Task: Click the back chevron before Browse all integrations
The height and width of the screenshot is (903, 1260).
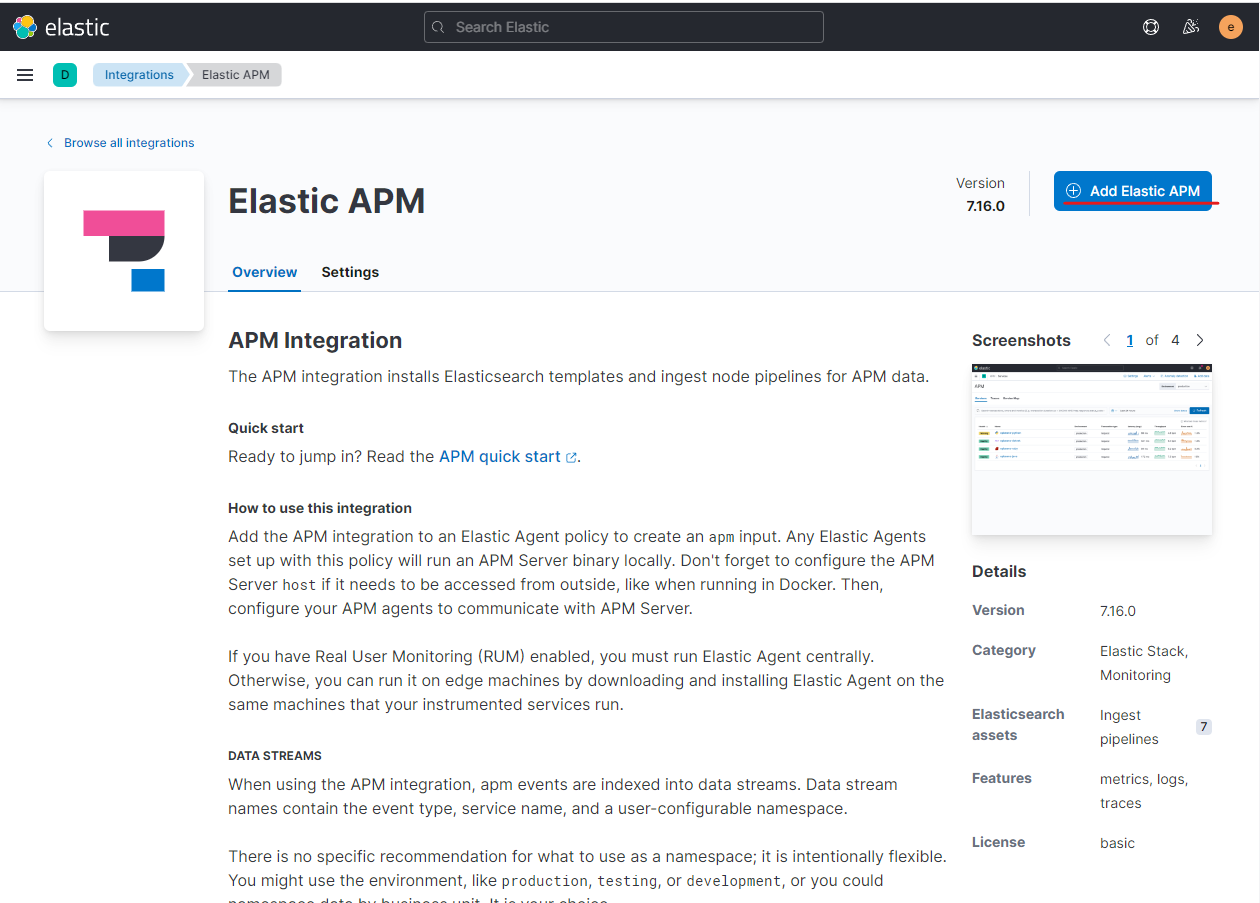Action: pos(50,143)
